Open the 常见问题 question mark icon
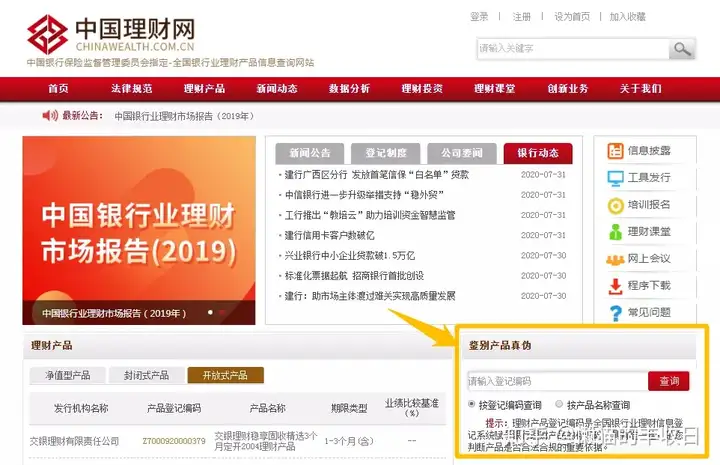720x465 pixels. pyautogui.click(x=615, y=313)
